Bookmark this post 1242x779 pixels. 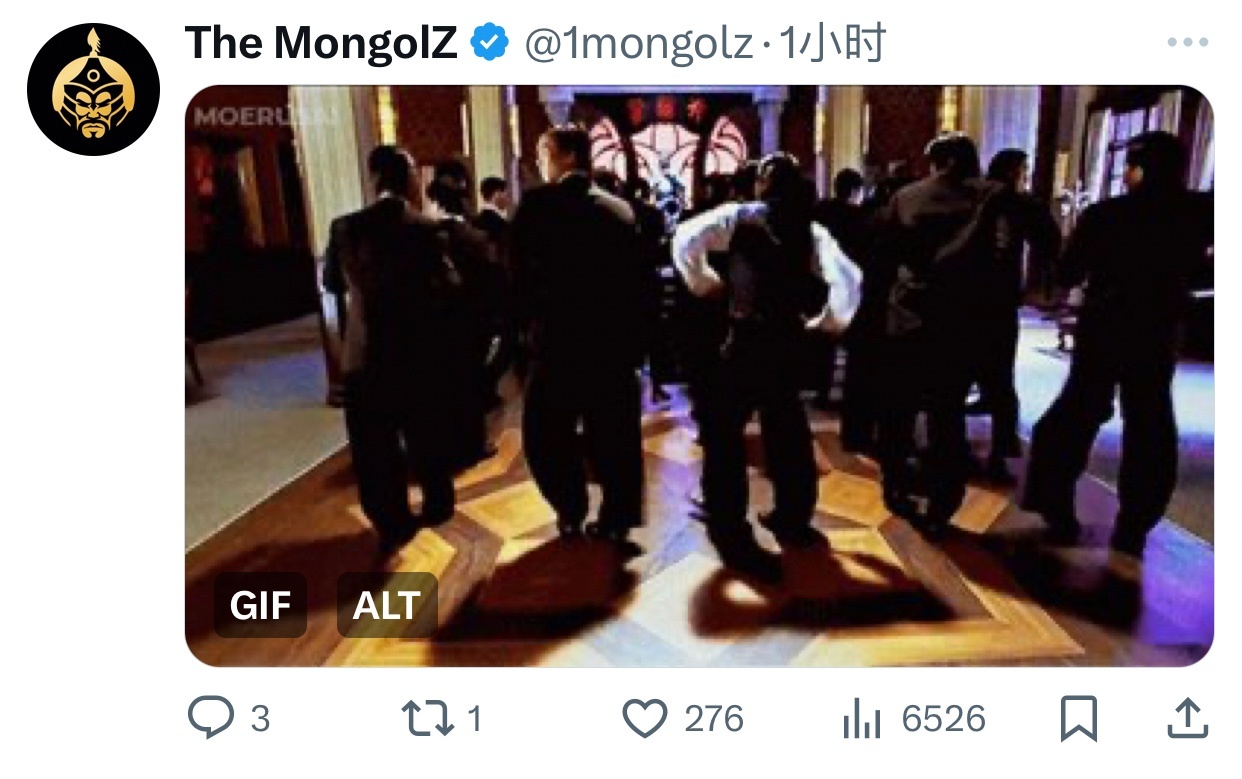[1078, 718]
